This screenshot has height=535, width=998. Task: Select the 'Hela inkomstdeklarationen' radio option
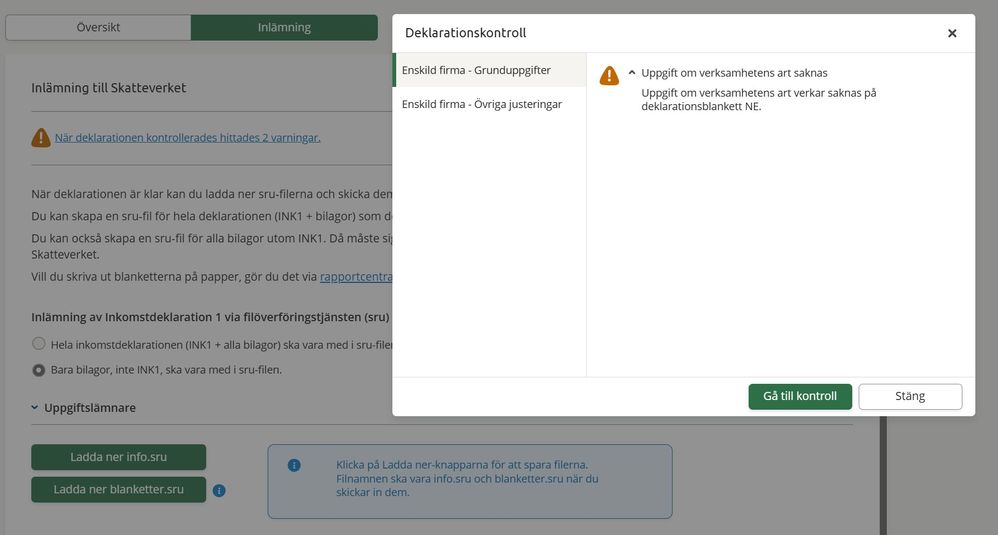point(39,344)
